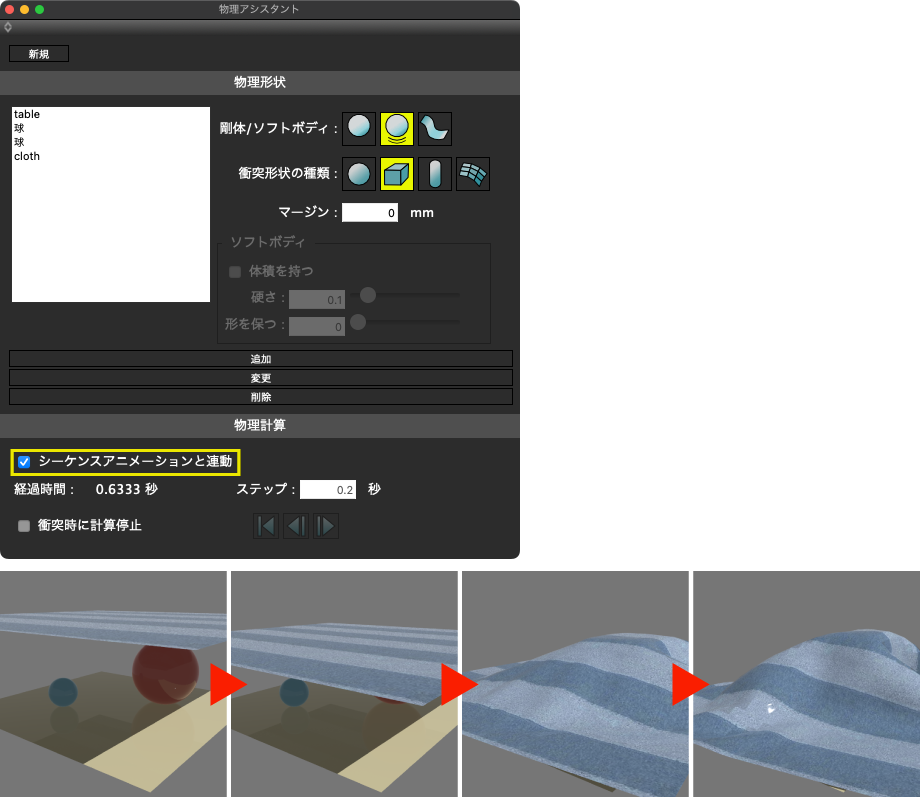Select cloth in the physics shape list

click(27, 157)
